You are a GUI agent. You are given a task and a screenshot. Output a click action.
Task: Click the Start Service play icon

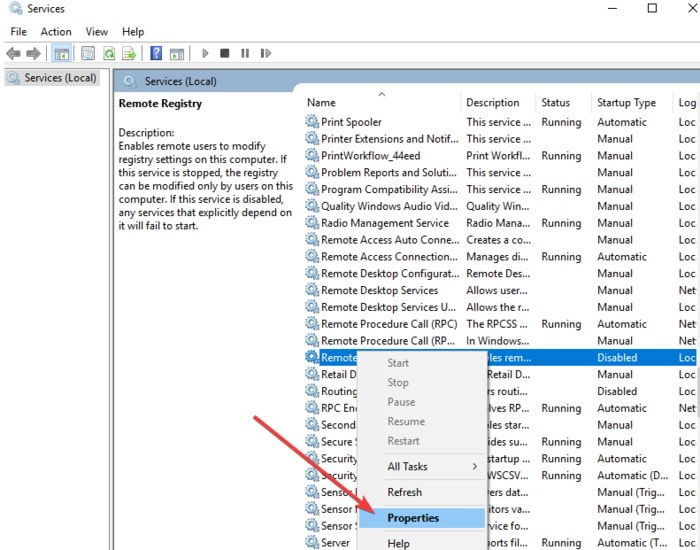(x=205, y=54)
